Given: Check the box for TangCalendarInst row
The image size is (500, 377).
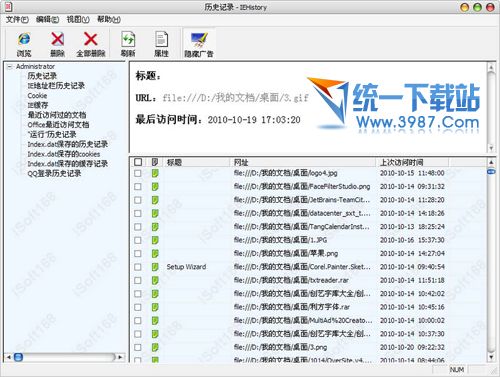Looking at the screenshot, I should click(x=138, y=227).
